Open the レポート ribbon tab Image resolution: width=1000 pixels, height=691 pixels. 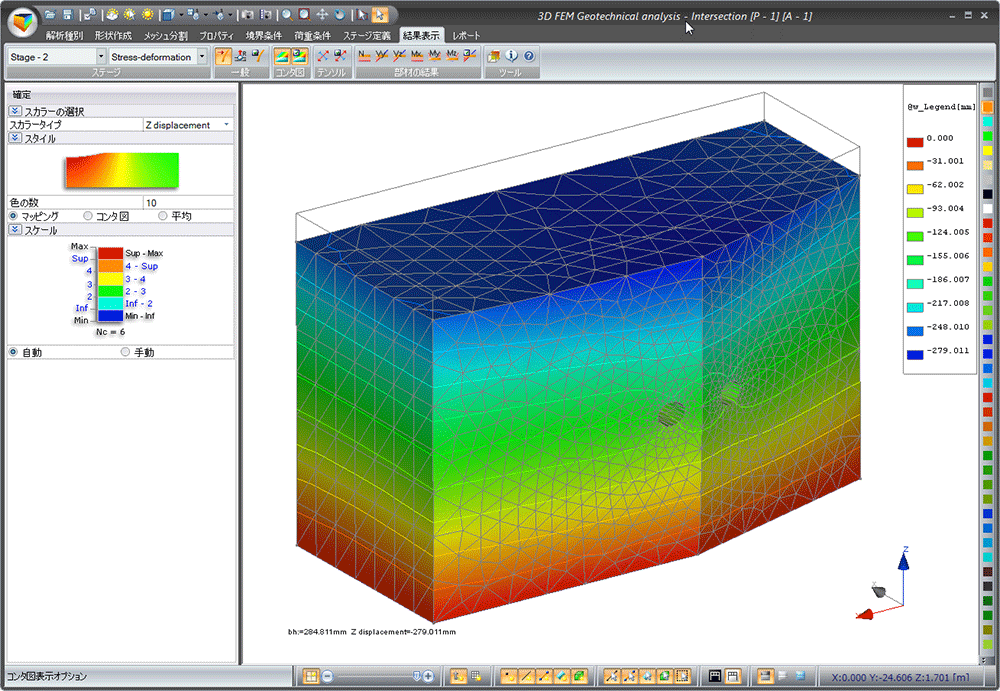[466, 35]
